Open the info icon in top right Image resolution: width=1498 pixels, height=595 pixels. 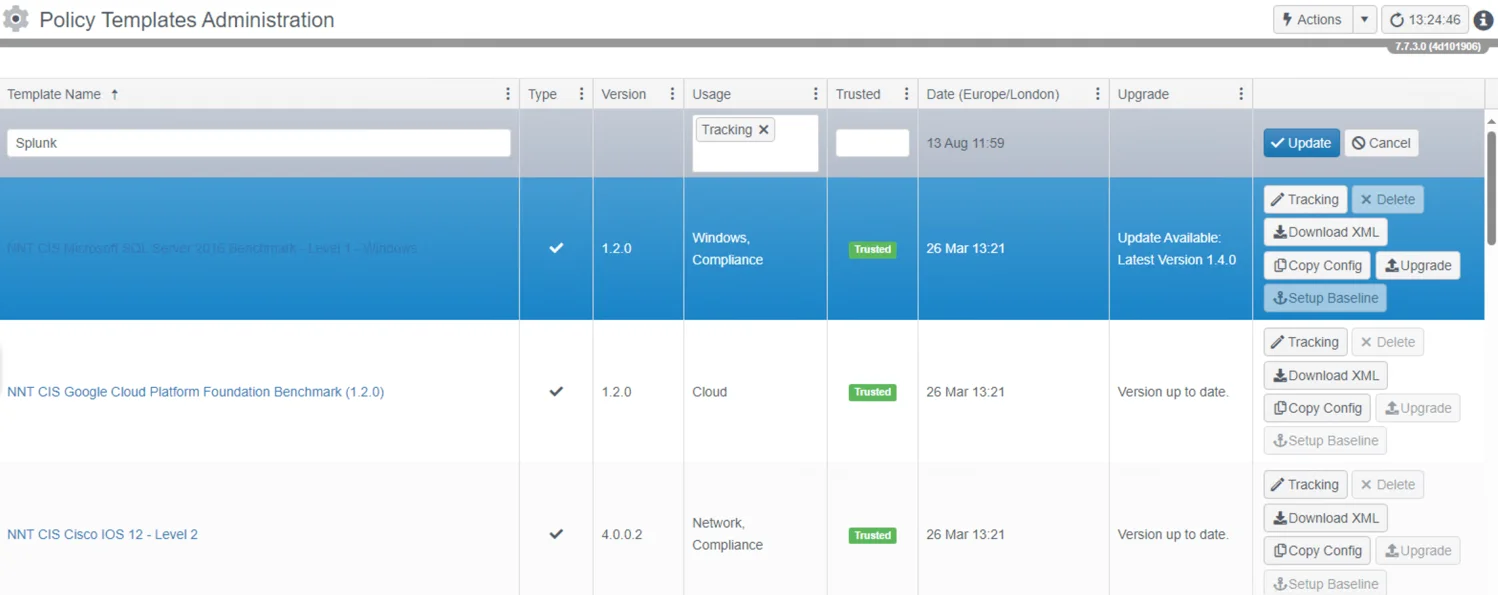pos(1483,20)
